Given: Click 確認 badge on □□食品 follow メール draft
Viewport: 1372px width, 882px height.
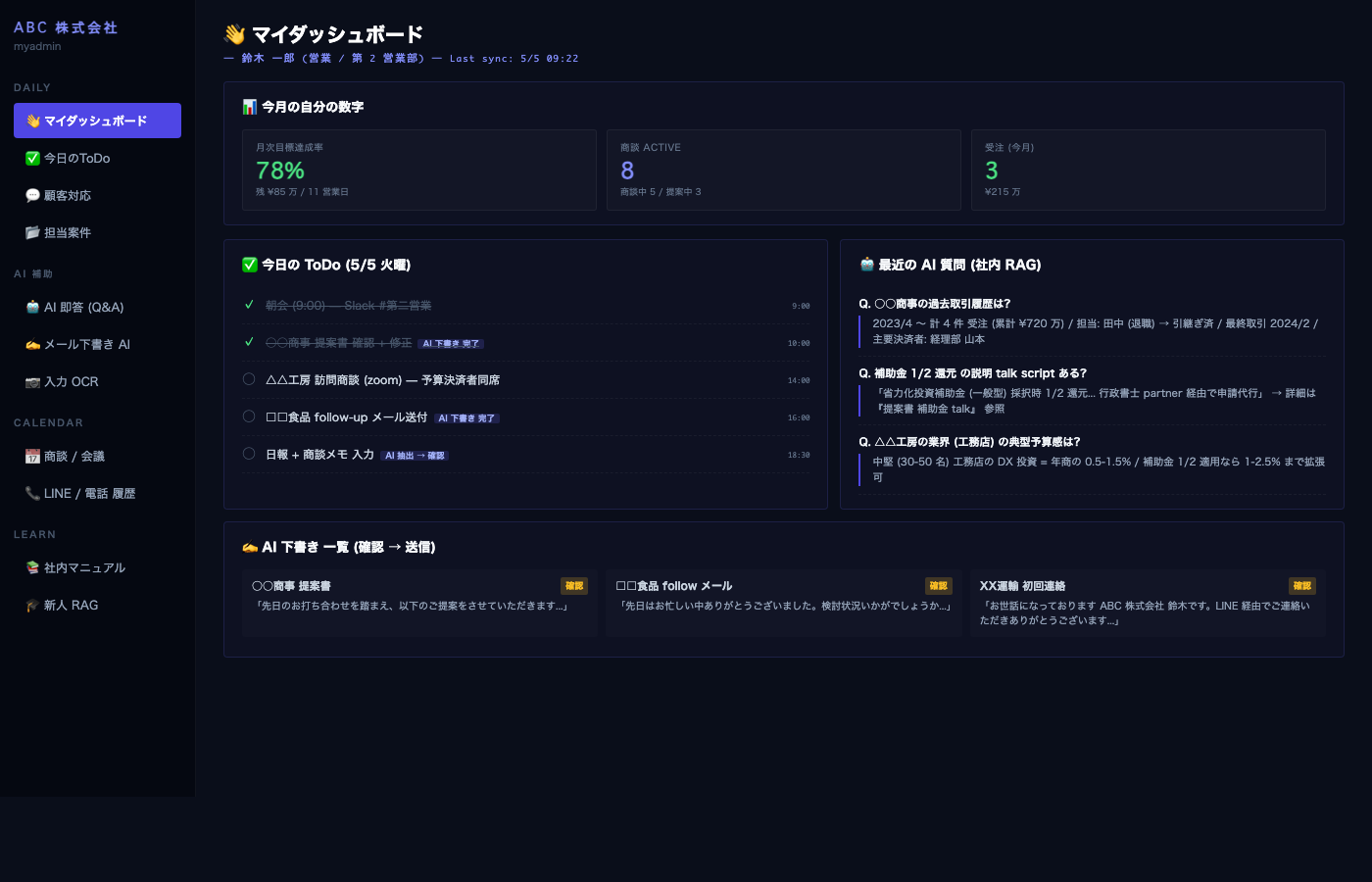Looking at the screenshot, I should coord(939,586).
